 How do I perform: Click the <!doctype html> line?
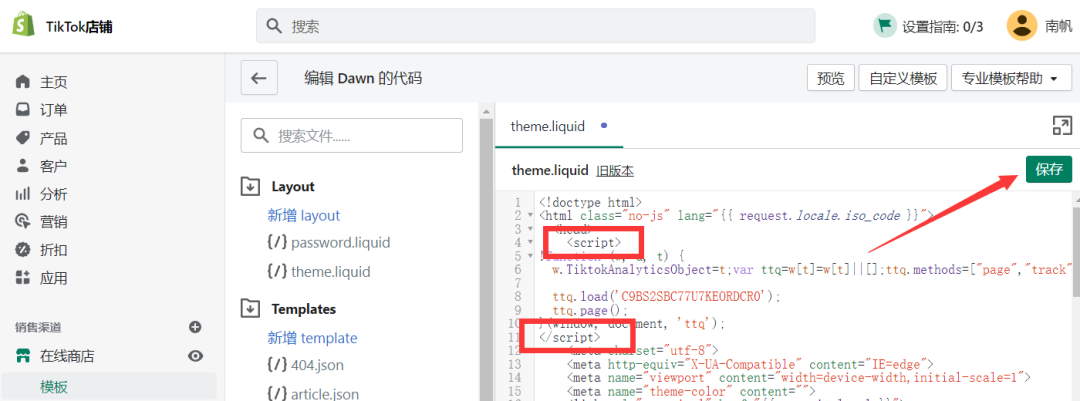coord(591,203)
